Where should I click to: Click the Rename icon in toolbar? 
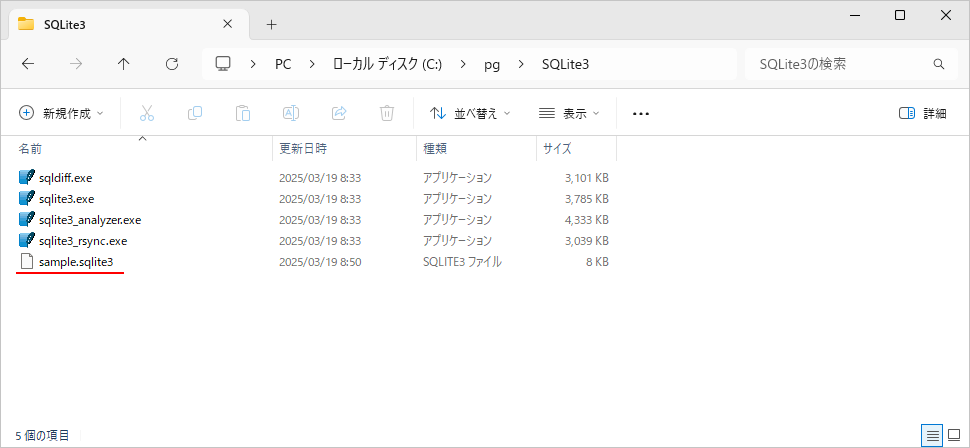[x=291, y=113]
